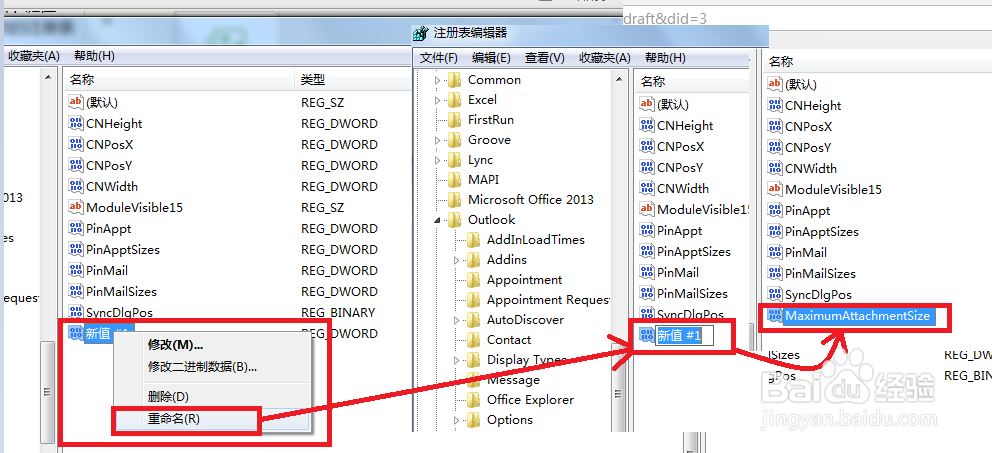
Task: Choose 修改(M)... from context menu
Action: [176, 345]
